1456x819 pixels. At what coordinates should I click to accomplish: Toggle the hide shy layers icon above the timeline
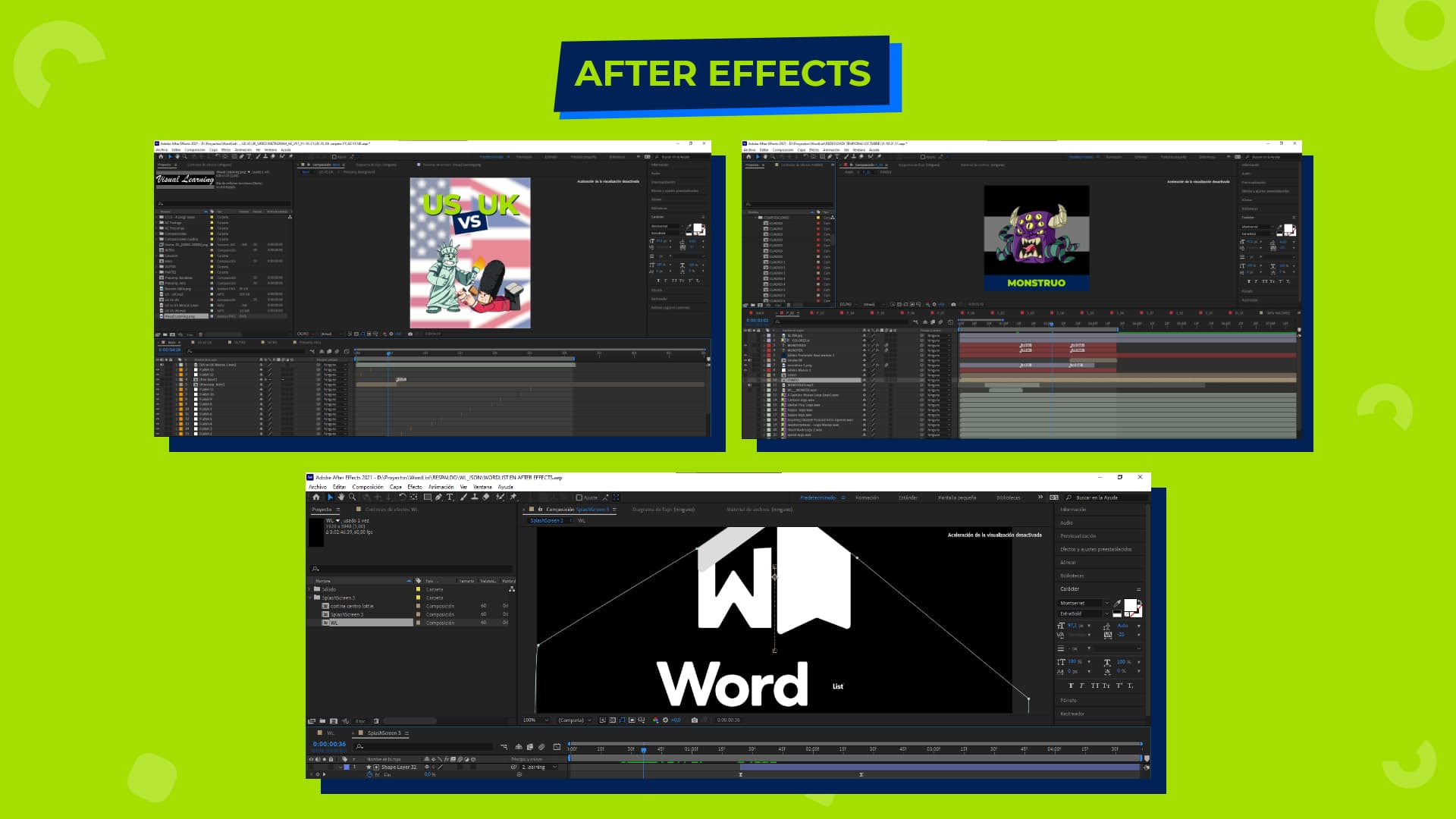519,747
